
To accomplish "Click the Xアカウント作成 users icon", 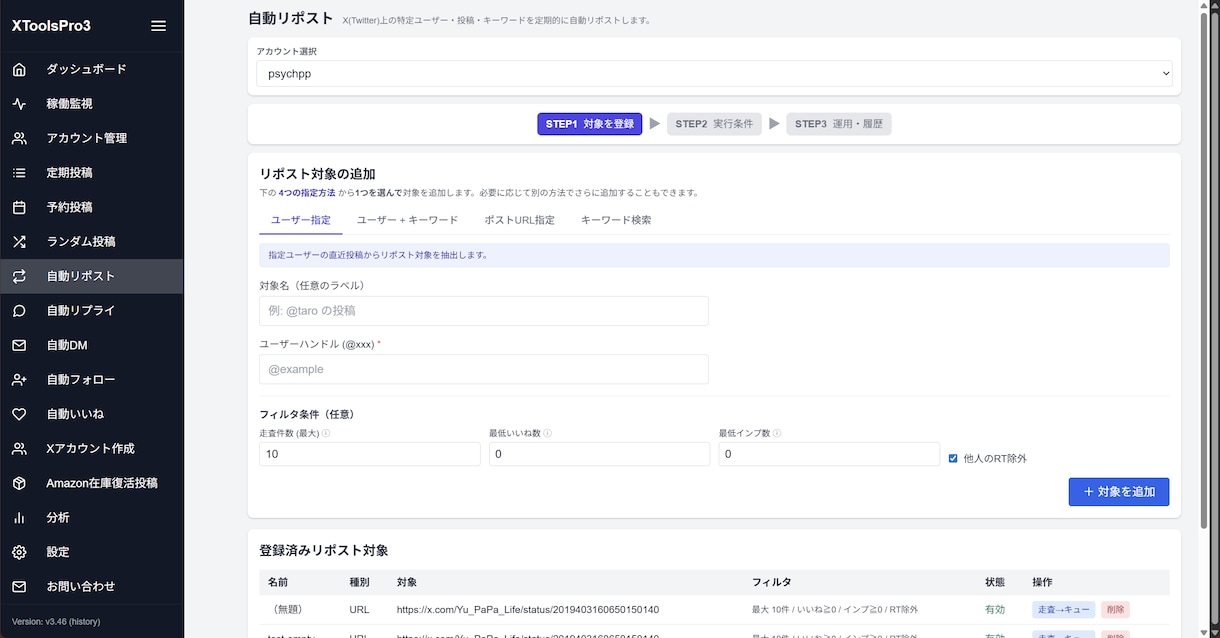I will (x=19, y=449).
